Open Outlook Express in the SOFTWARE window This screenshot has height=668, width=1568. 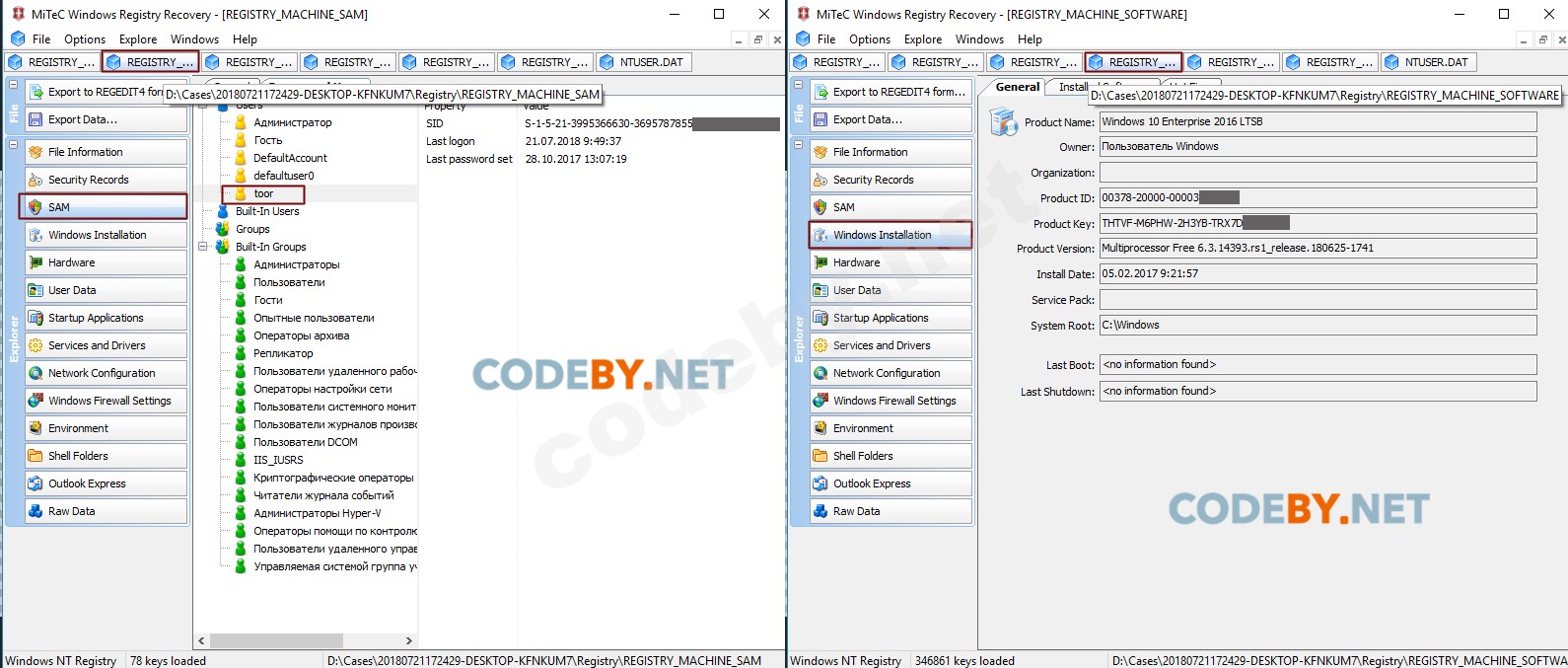click(x=889, y=483)
